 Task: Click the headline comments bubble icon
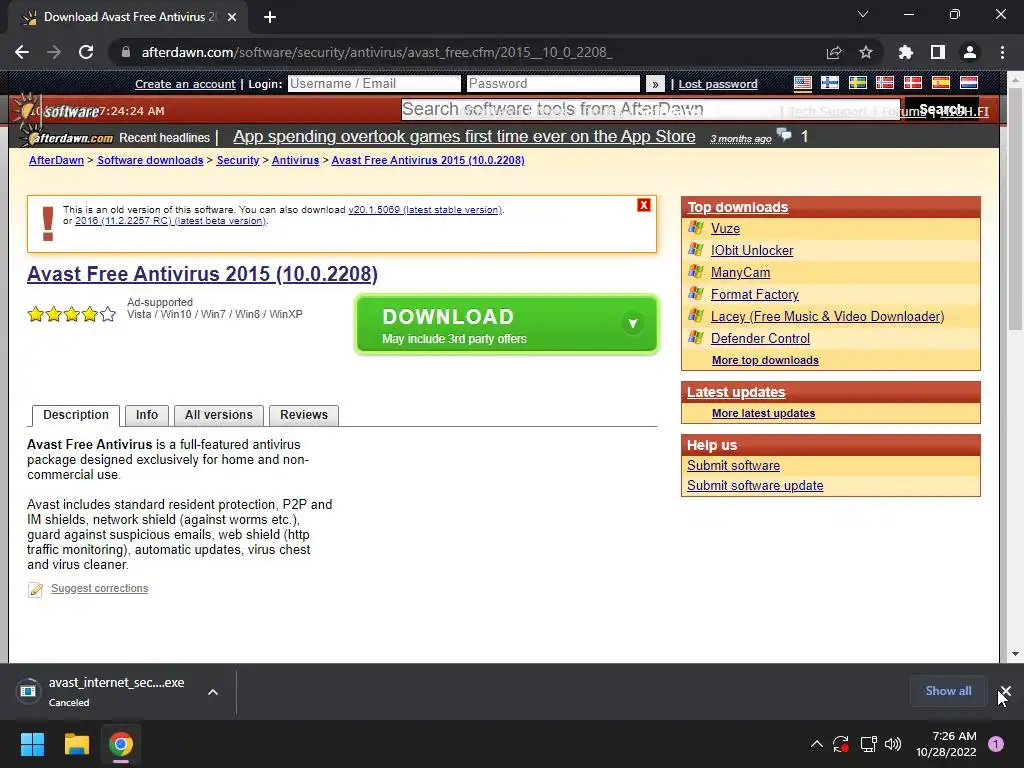(784, 136)
